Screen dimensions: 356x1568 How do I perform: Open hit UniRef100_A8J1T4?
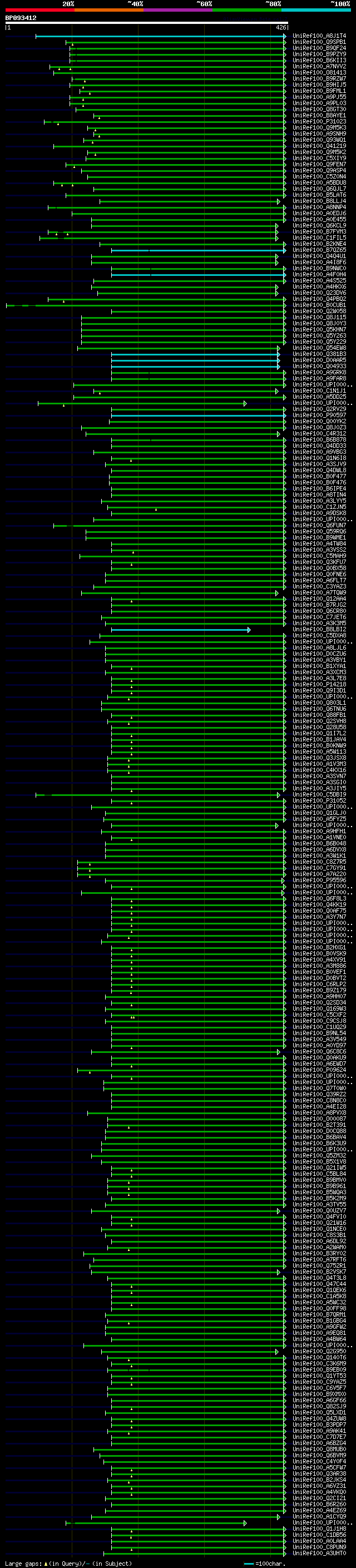[x=319, y=36]
